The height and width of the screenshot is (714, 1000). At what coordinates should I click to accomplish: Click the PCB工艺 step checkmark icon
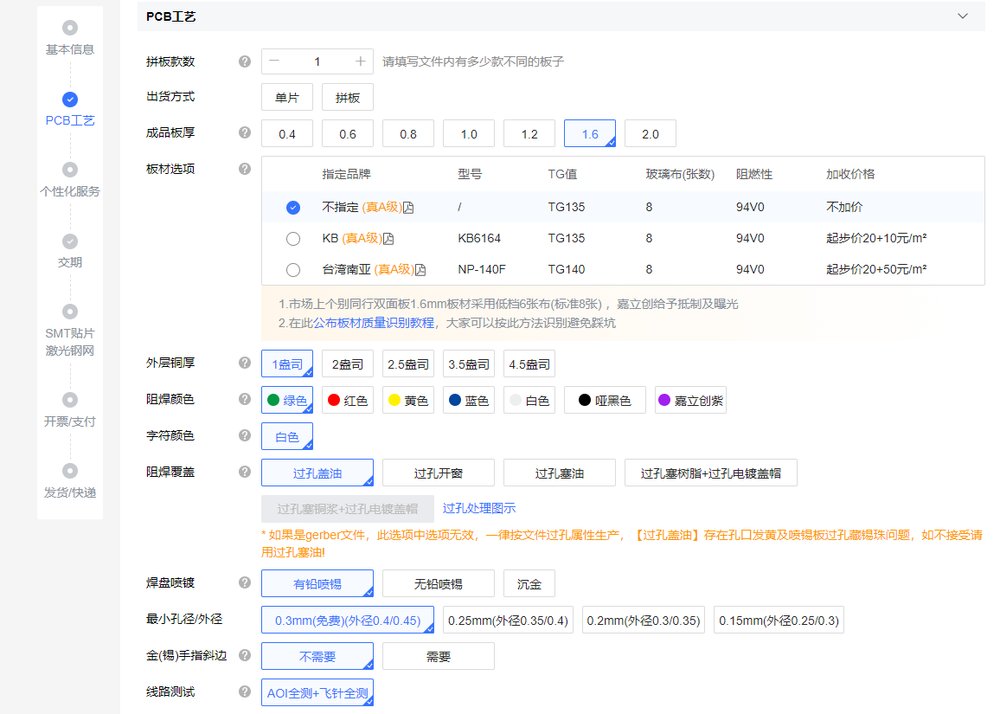(70, 99)
